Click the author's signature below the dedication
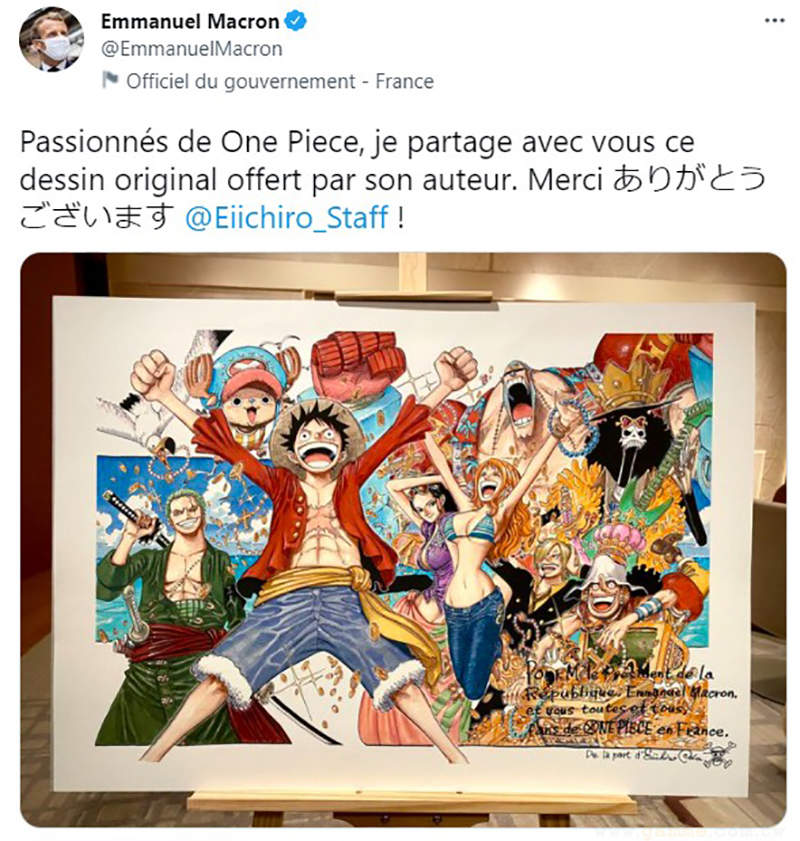The image size is (800, 841). pos(662,754)
